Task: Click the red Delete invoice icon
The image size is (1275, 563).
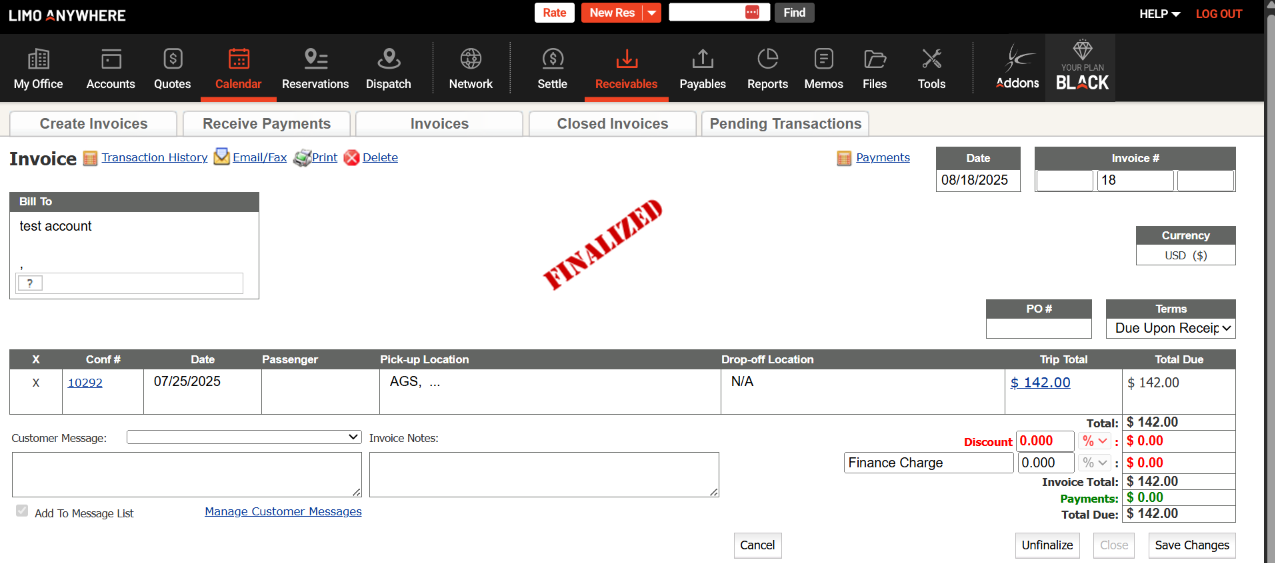Action: tap(351, 158)
